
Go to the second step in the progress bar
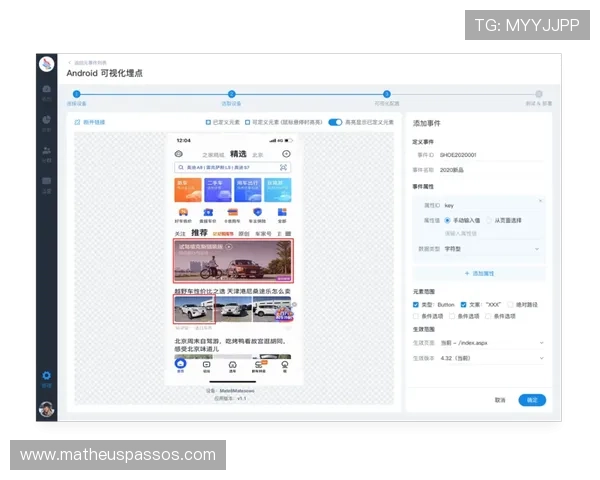pos(231,94)
